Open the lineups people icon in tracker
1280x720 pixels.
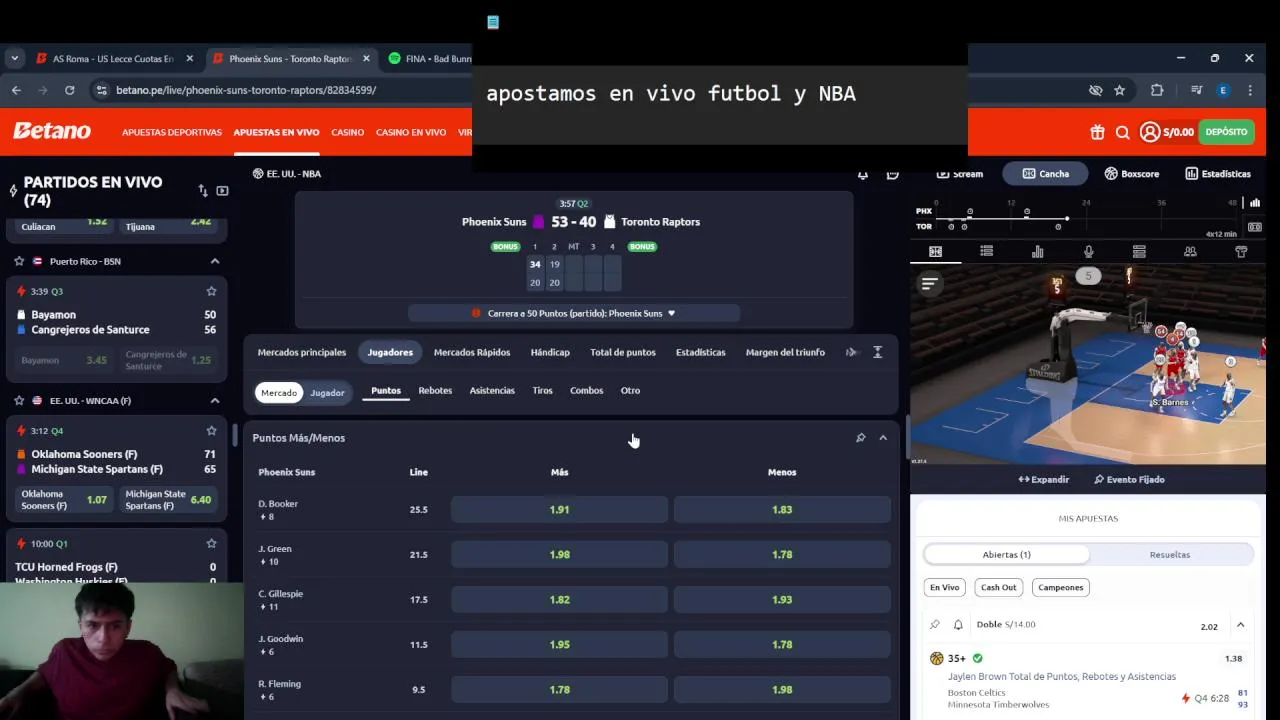click(x=1190, y=252)
